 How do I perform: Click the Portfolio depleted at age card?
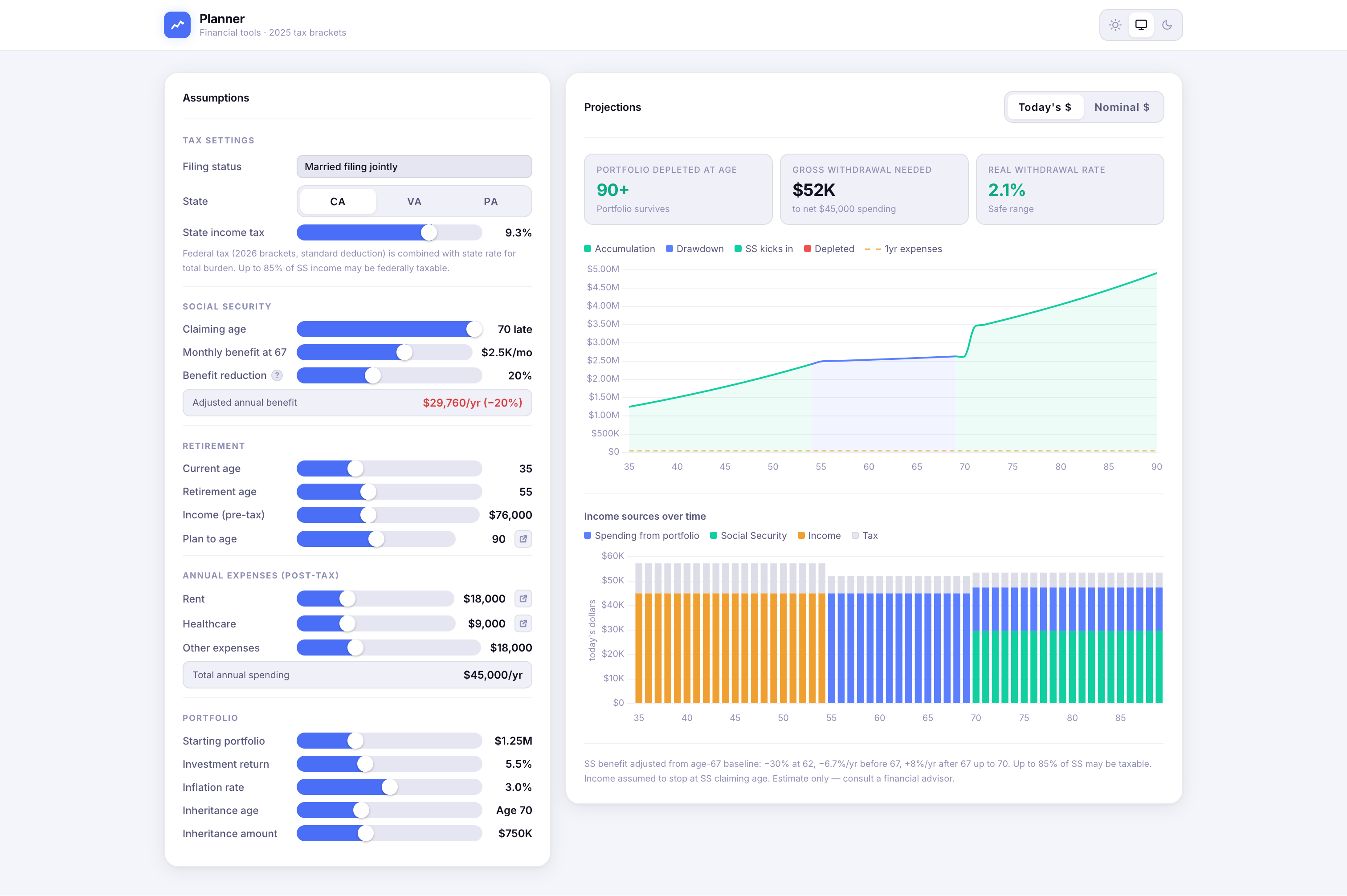click(678, 189)
